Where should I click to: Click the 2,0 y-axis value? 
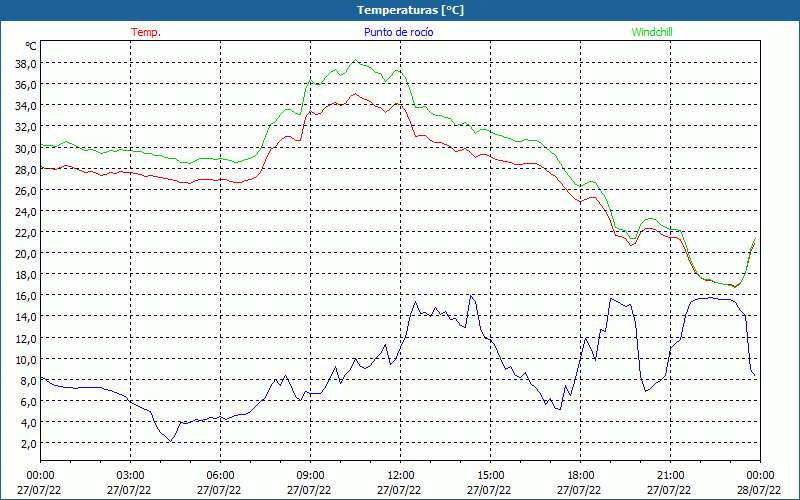point(29,444)
